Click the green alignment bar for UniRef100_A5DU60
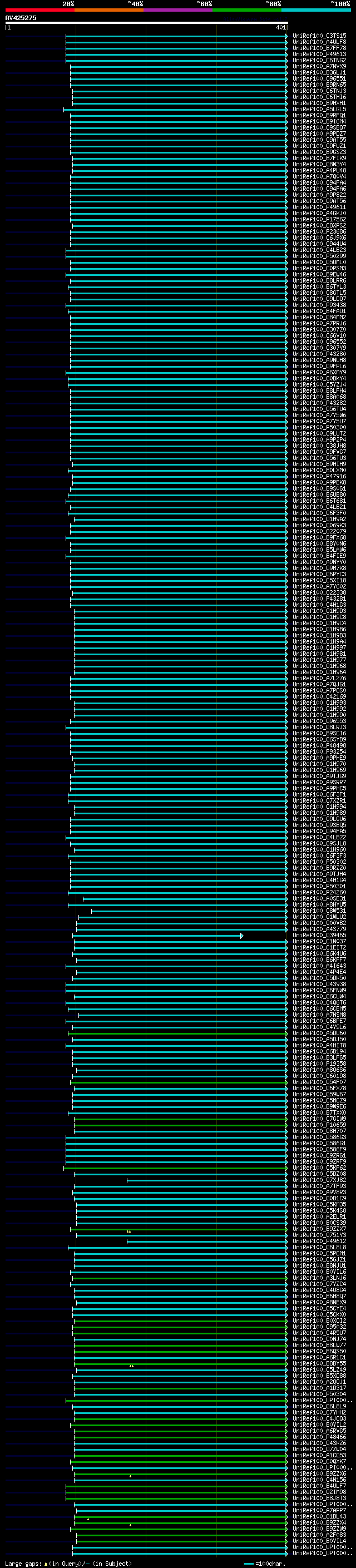The image size is (356, 1568). (177, 1033)
